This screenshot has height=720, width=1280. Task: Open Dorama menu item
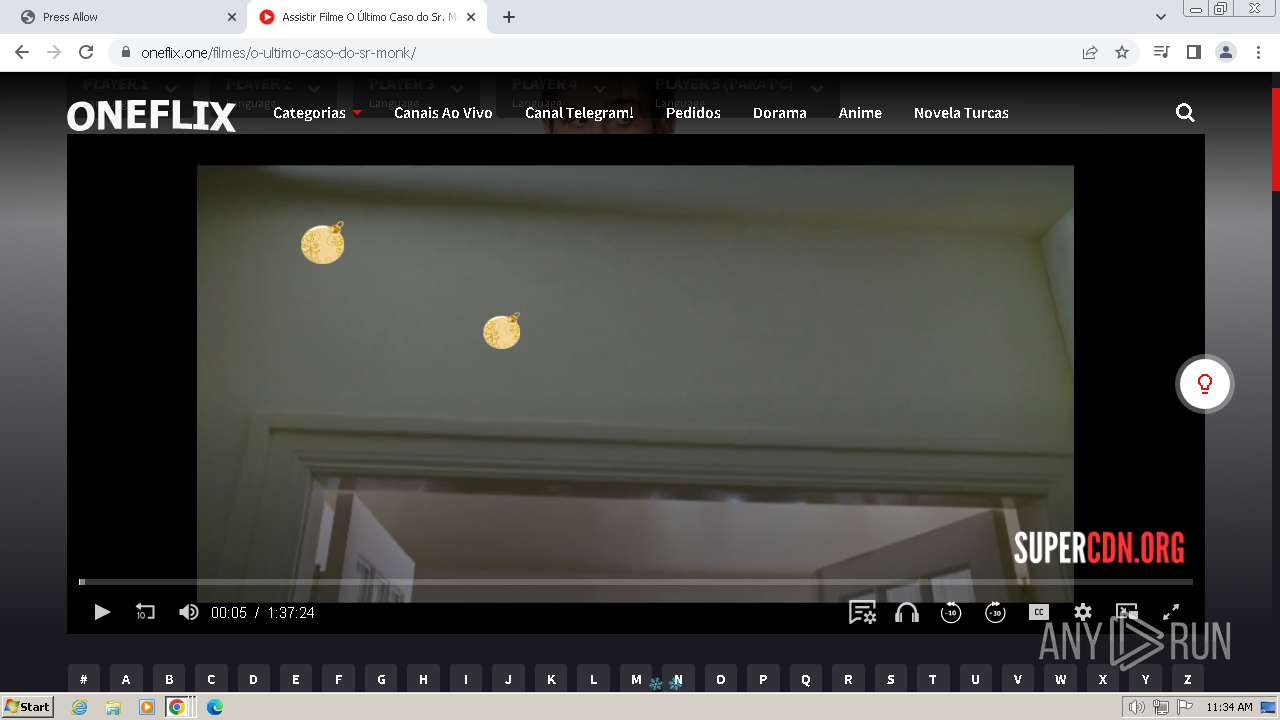pos(780,113)
